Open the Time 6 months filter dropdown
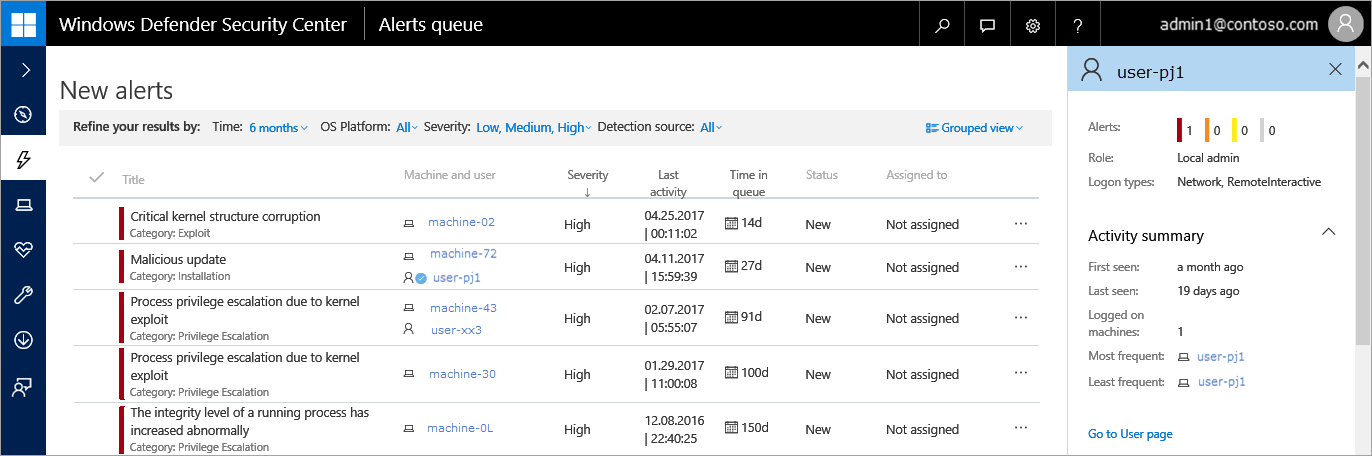This screenshot has width=1372, height=456. click(278, 128)
